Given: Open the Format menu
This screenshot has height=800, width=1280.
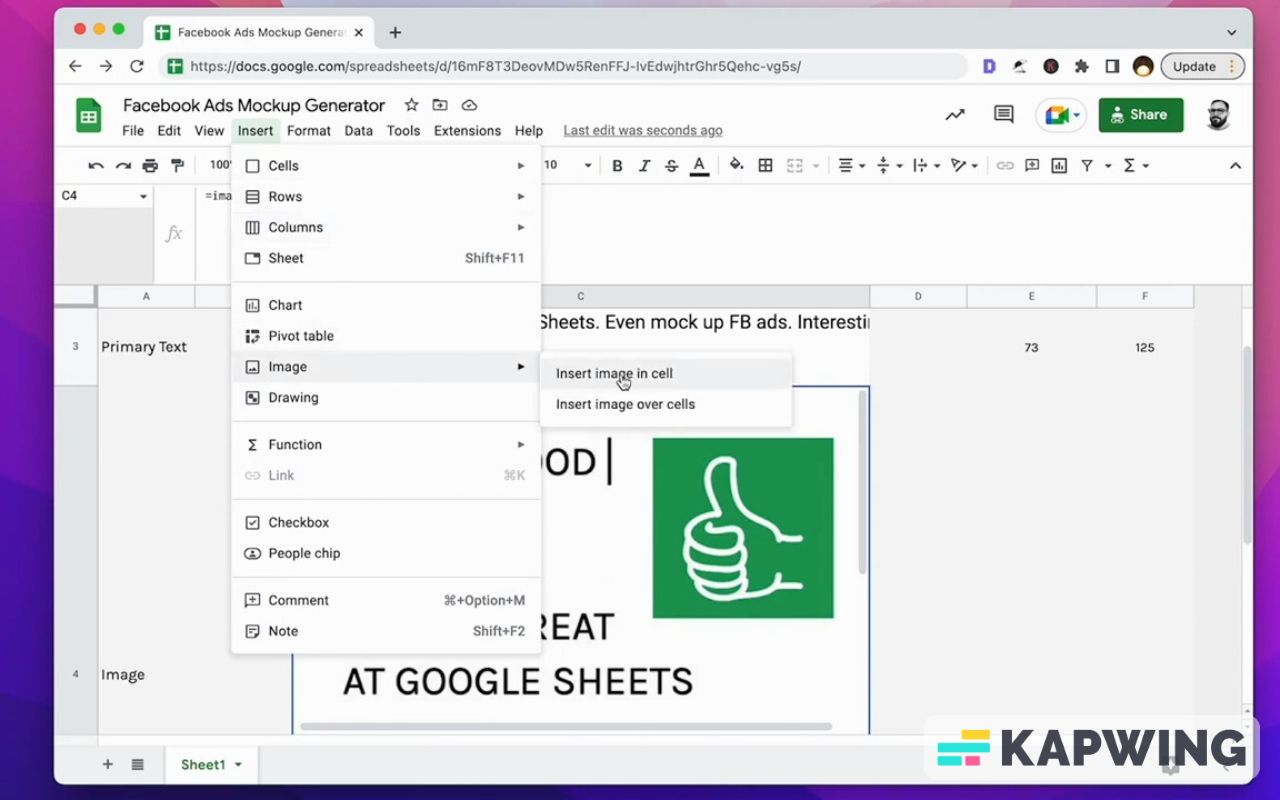Looking at the screenshot, I should 308,130.
